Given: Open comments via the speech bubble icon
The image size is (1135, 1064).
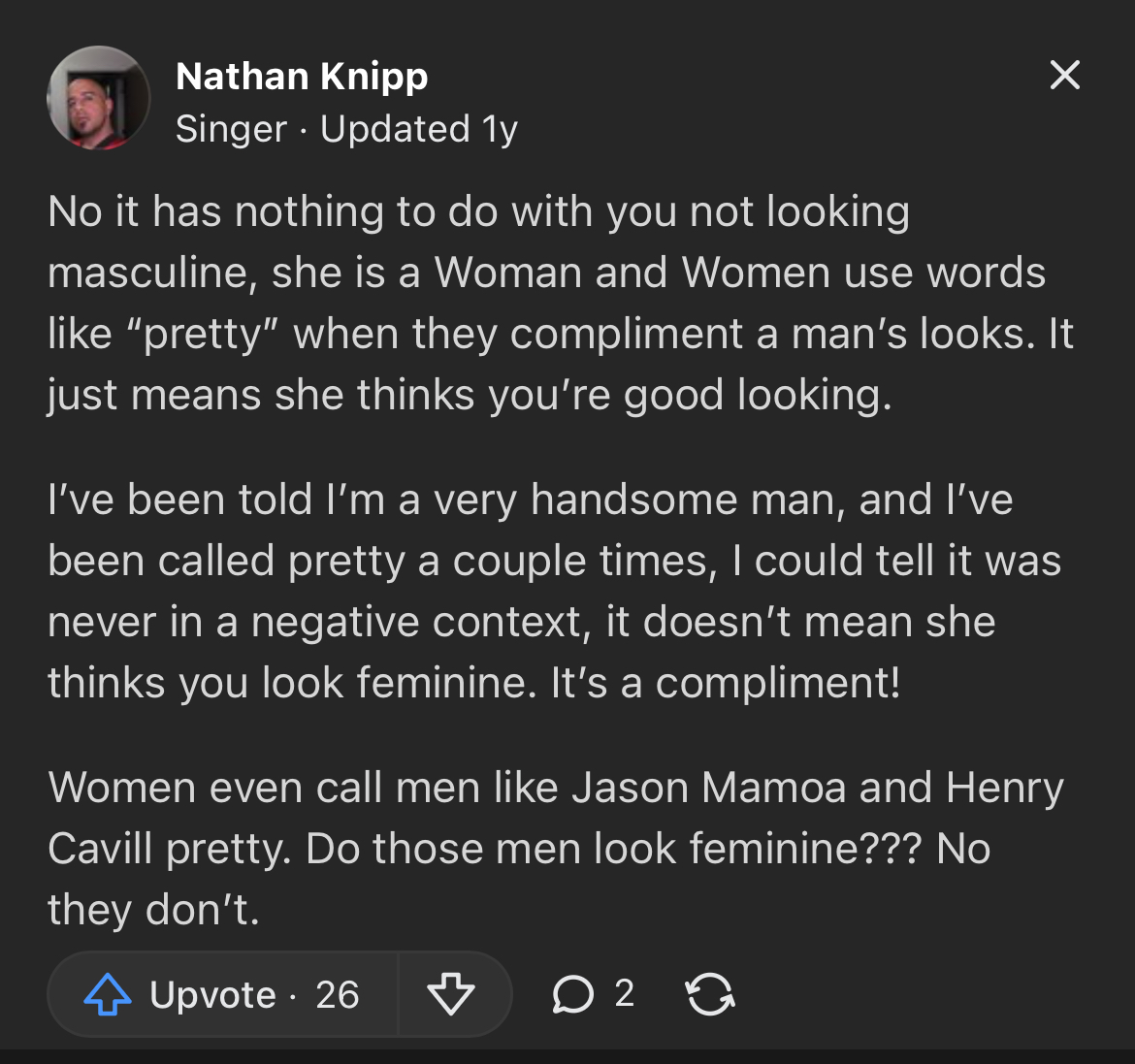Looking at the screenshot, I should pos(572,995).
